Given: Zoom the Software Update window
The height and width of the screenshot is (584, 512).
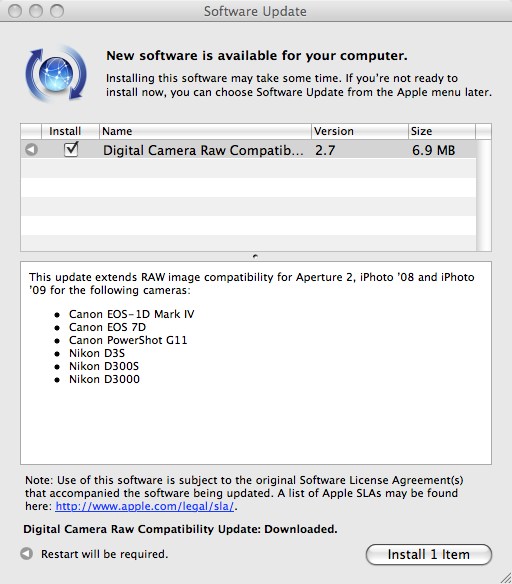Looking at the screenshot, I should 57,11.
